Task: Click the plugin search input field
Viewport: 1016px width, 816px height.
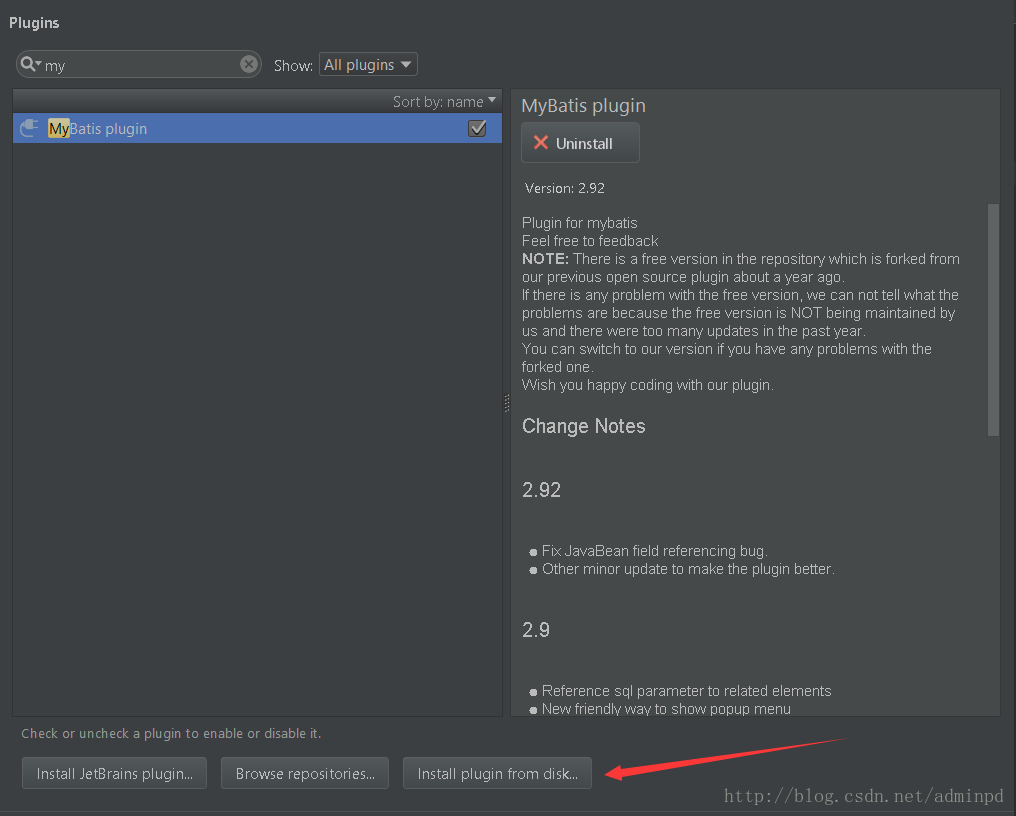Action: pos(139,64)
